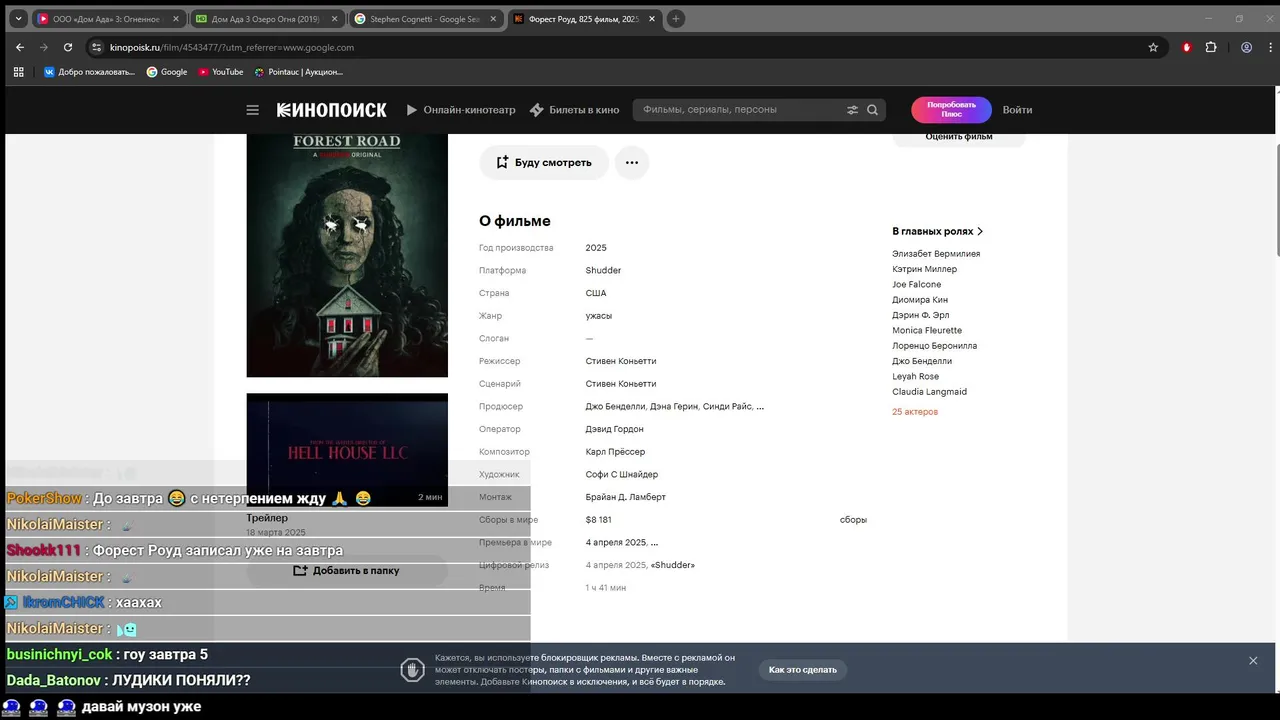The image size is (1280, 720).
Task: Click the Попробовать Плюс button
Action: click(x=951, y=110)
